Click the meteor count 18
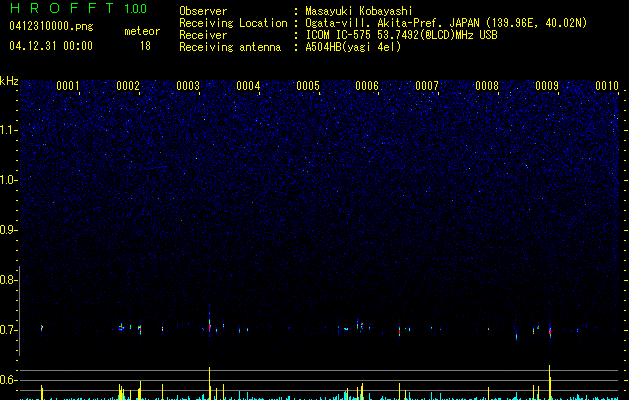This screenshot has width=629, height=400. [x=145, y=46]
